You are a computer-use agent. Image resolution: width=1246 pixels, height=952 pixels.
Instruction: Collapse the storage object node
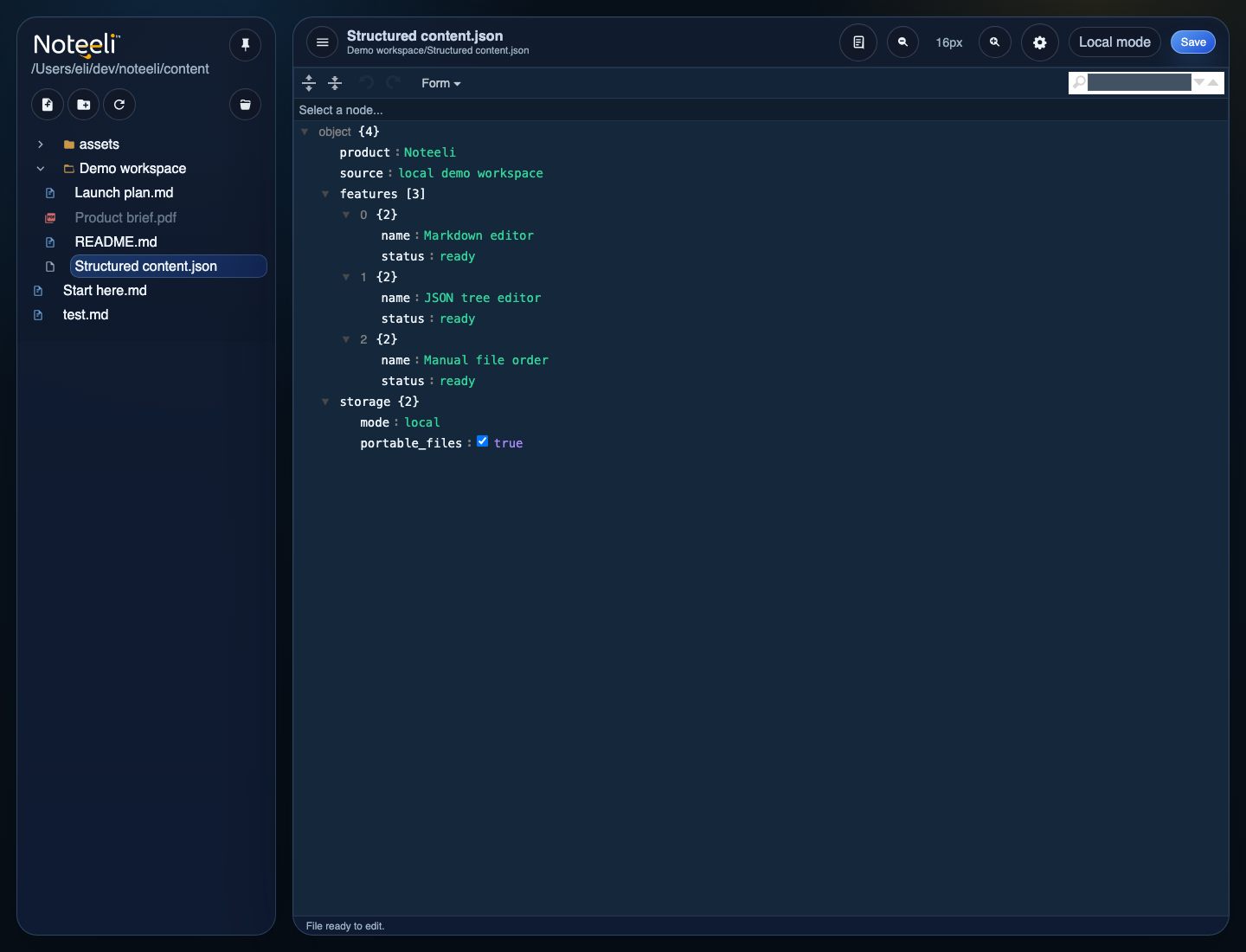(x=325, y=402)
